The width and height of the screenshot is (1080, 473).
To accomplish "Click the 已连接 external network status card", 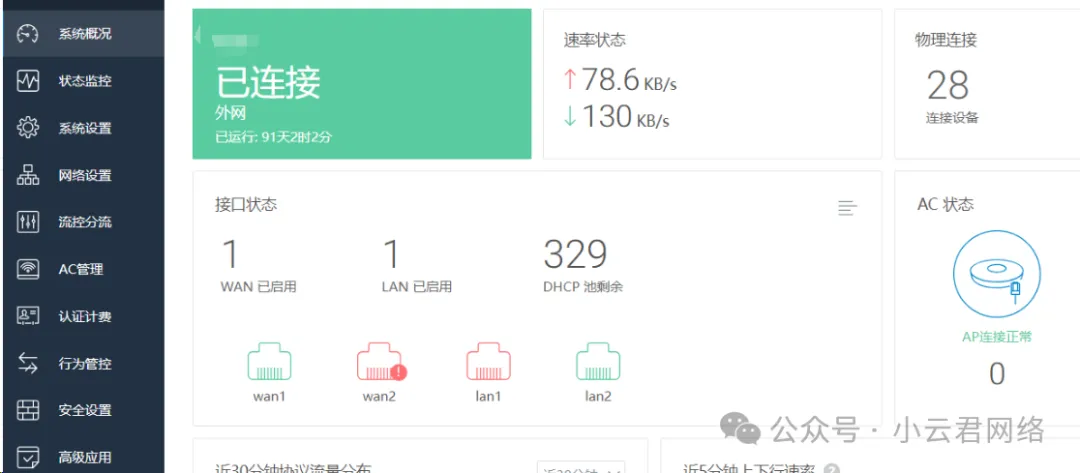I will [361, 84].
